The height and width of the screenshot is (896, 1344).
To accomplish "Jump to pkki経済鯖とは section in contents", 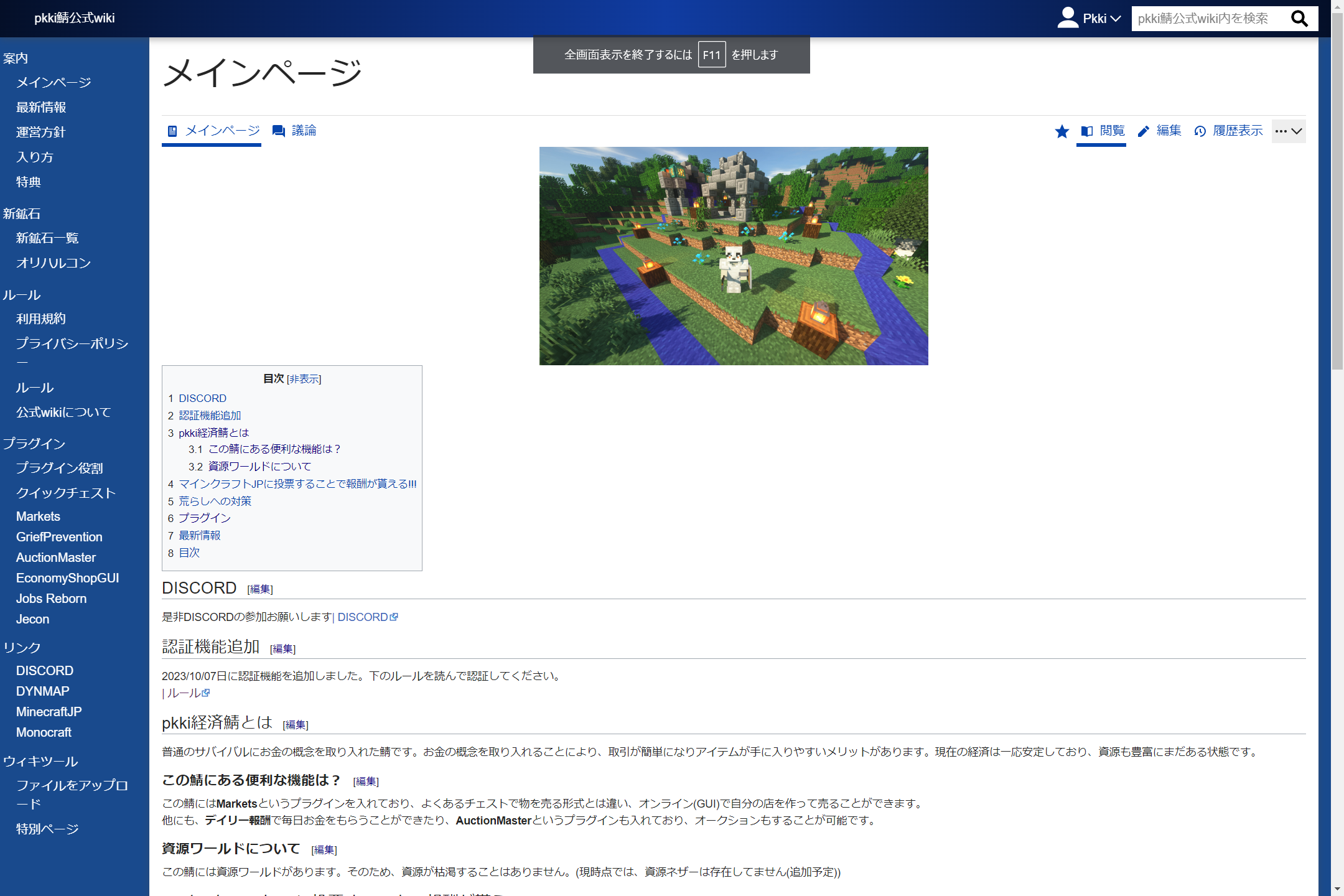I will (x=213, y=432).
